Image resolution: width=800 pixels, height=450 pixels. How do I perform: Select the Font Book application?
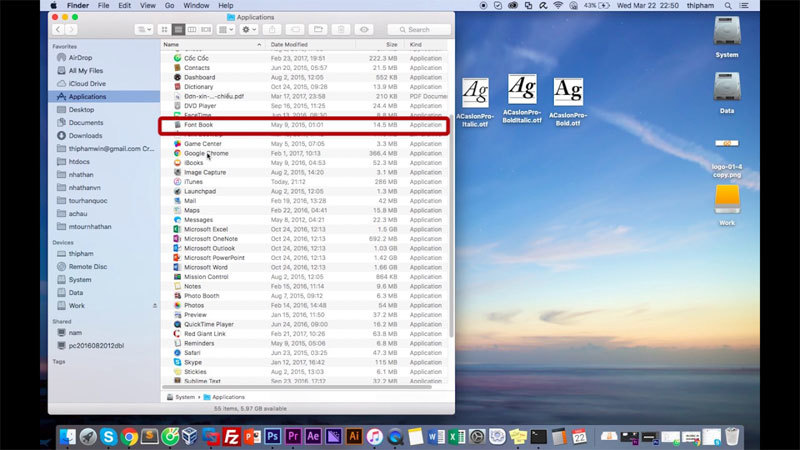point(198,125)
